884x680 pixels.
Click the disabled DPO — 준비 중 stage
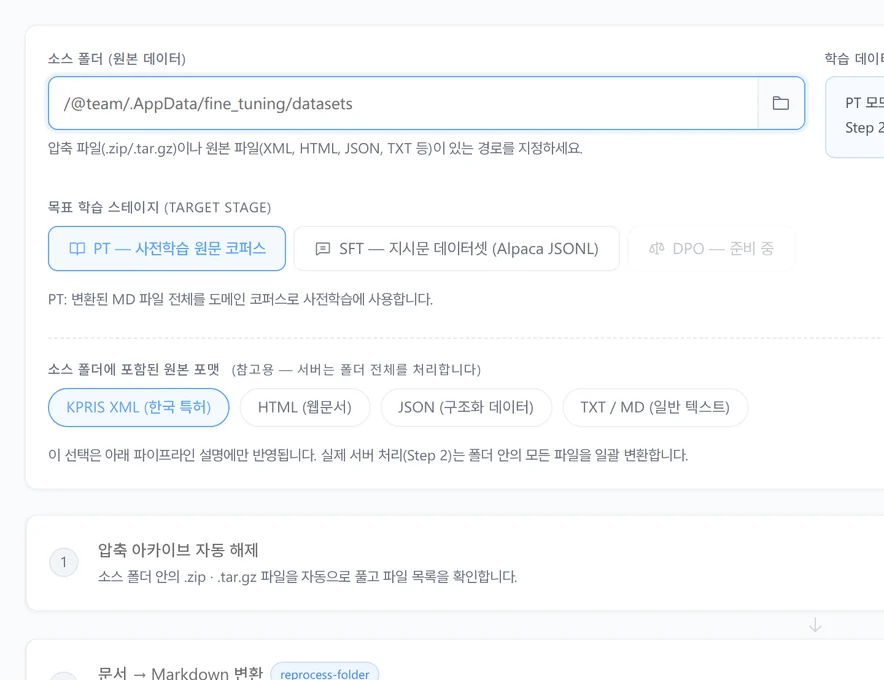[711, 249]
